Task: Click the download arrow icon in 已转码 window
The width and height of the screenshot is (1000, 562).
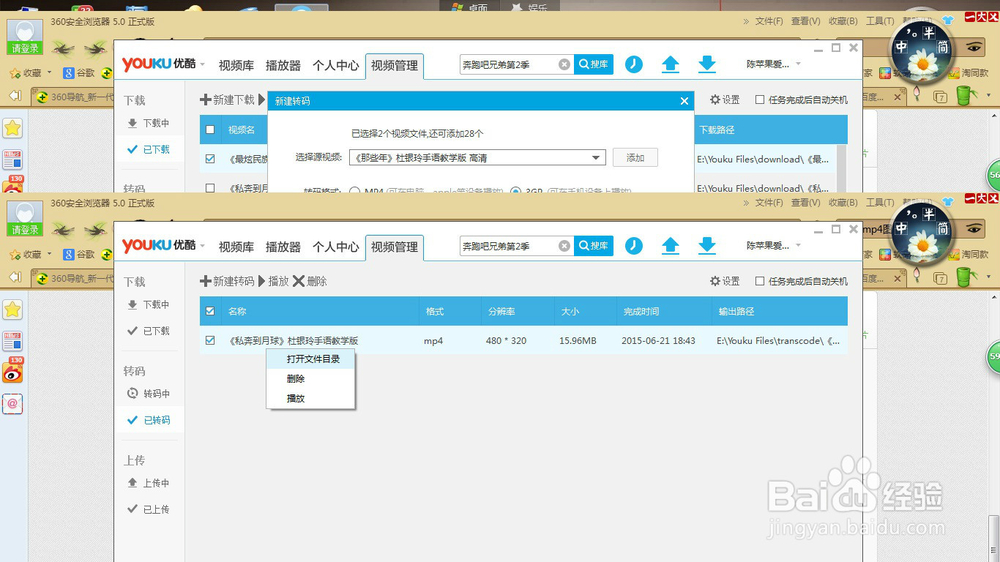Action: tap(707, 246)
